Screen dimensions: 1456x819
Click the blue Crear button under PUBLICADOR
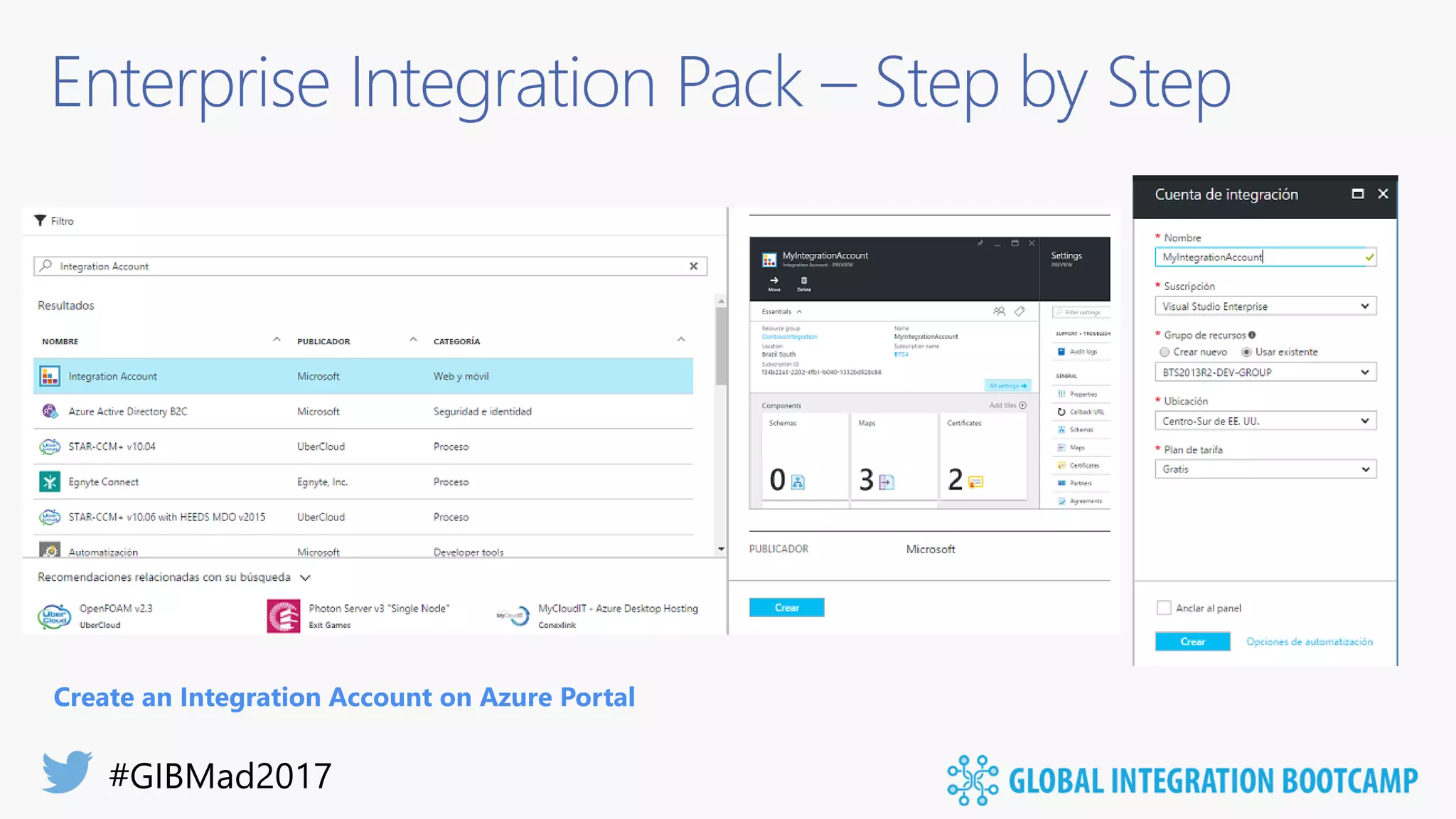click(786, 607)
